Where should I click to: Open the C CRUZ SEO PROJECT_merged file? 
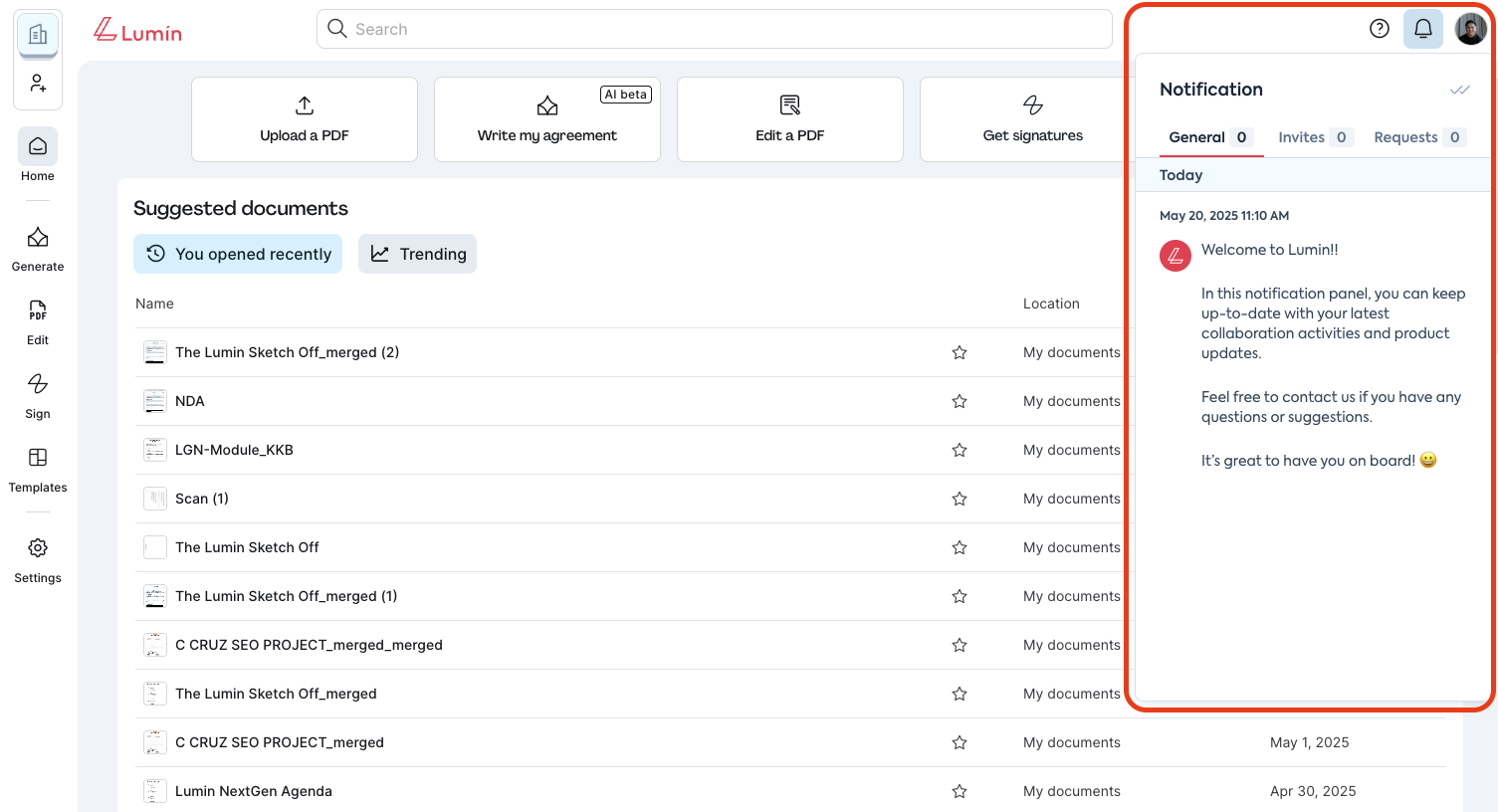(280, 742)
